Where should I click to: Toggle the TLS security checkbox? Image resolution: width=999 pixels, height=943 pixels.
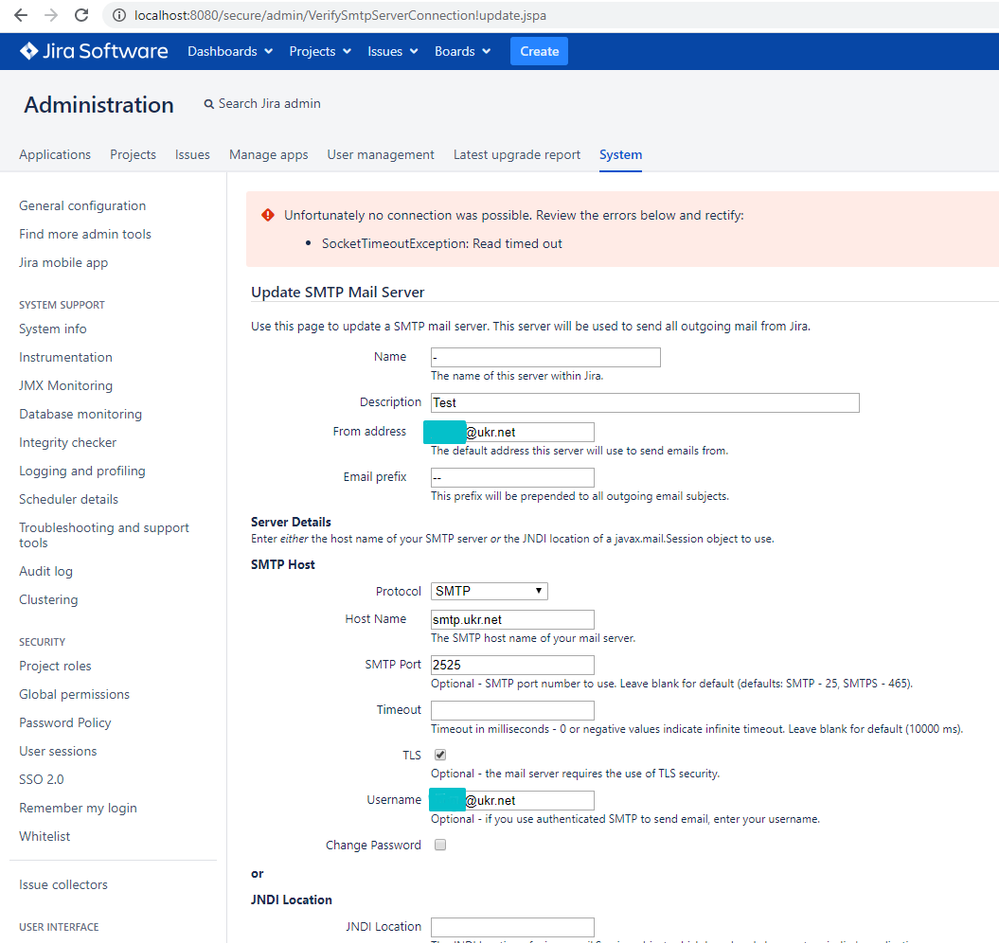[x=439, y=755]
